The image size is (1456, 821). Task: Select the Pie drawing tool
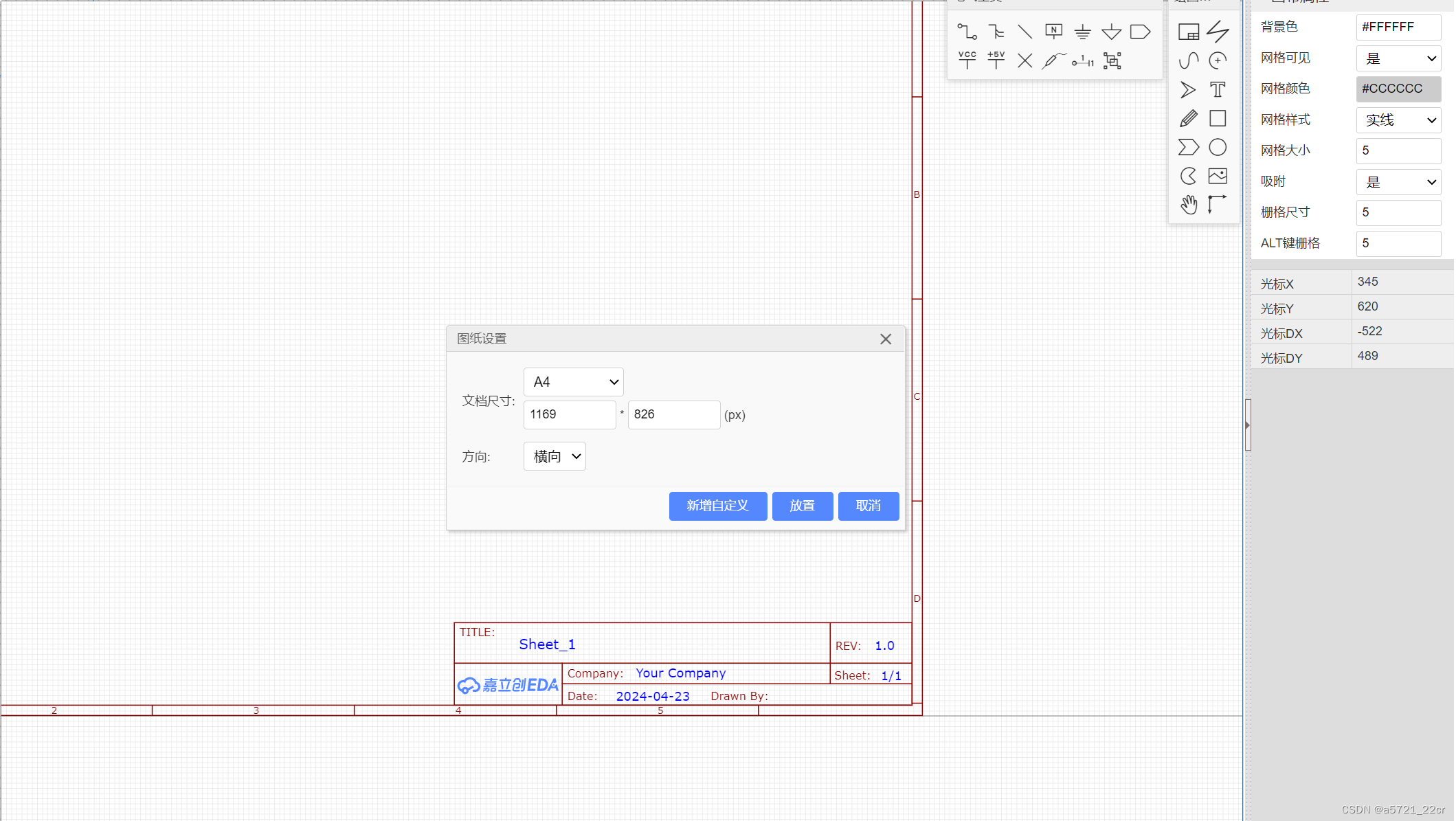pyautogui.click(x=1189, y=176)
